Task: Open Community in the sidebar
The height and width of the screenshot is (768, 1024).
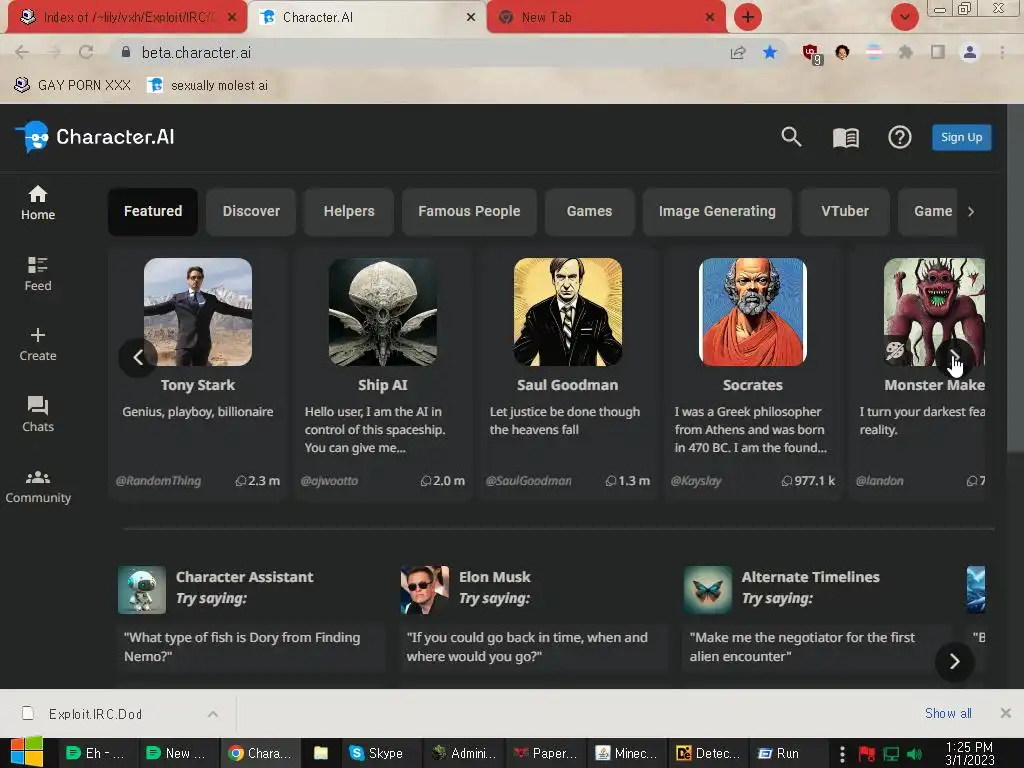Action: [38, 487]
